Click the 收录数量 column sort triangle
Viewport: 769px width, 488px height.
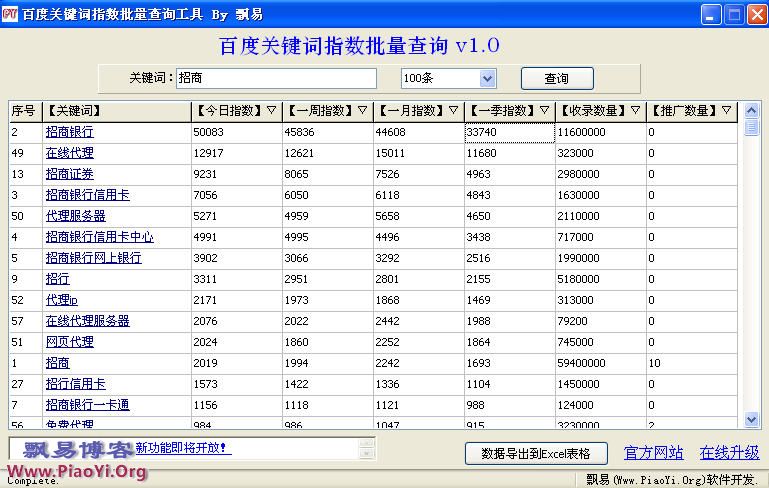[x=636, y=110]
